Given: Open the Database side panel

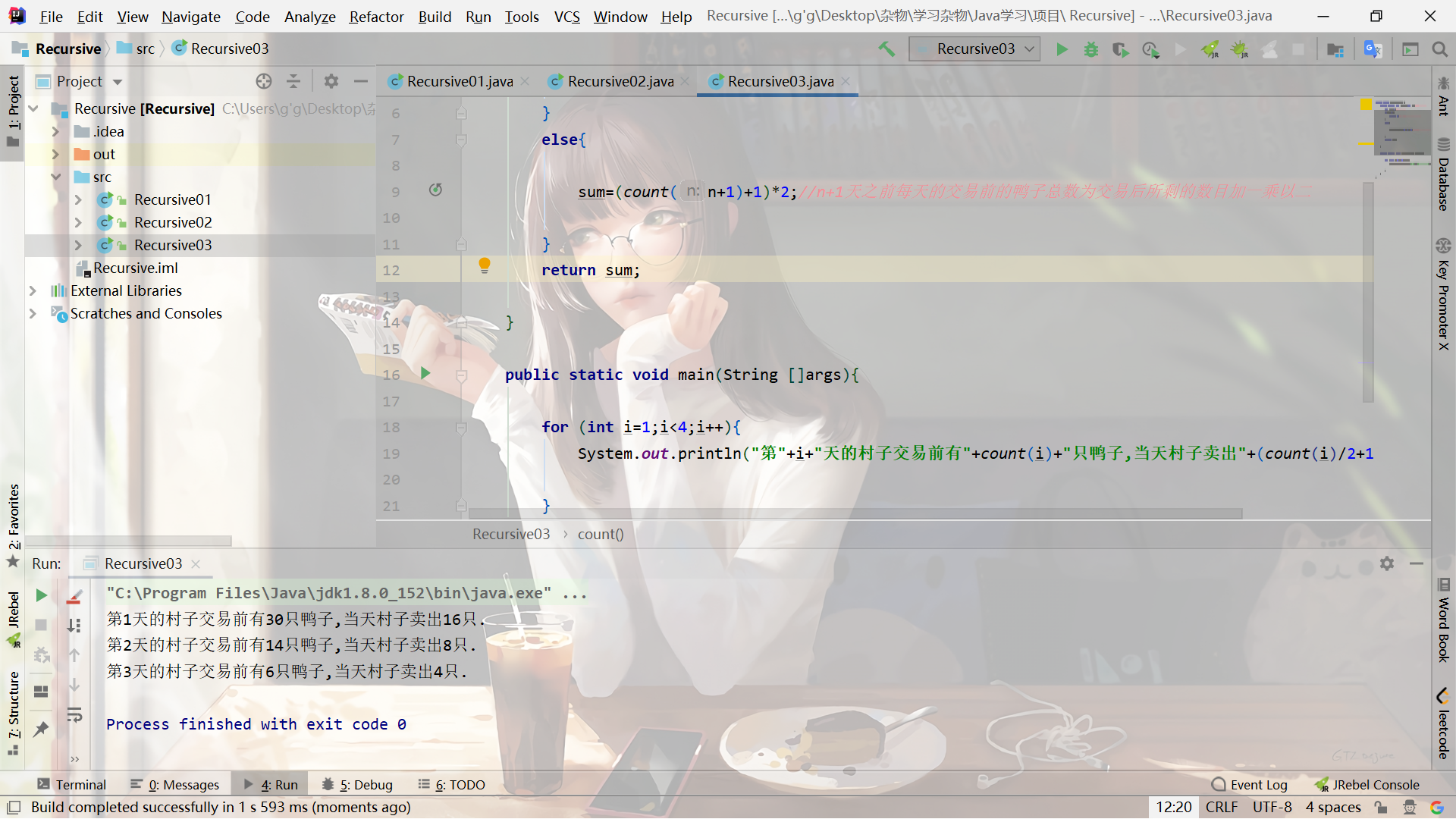Looking at the screenshot, I should click(x=1443, y=174).
